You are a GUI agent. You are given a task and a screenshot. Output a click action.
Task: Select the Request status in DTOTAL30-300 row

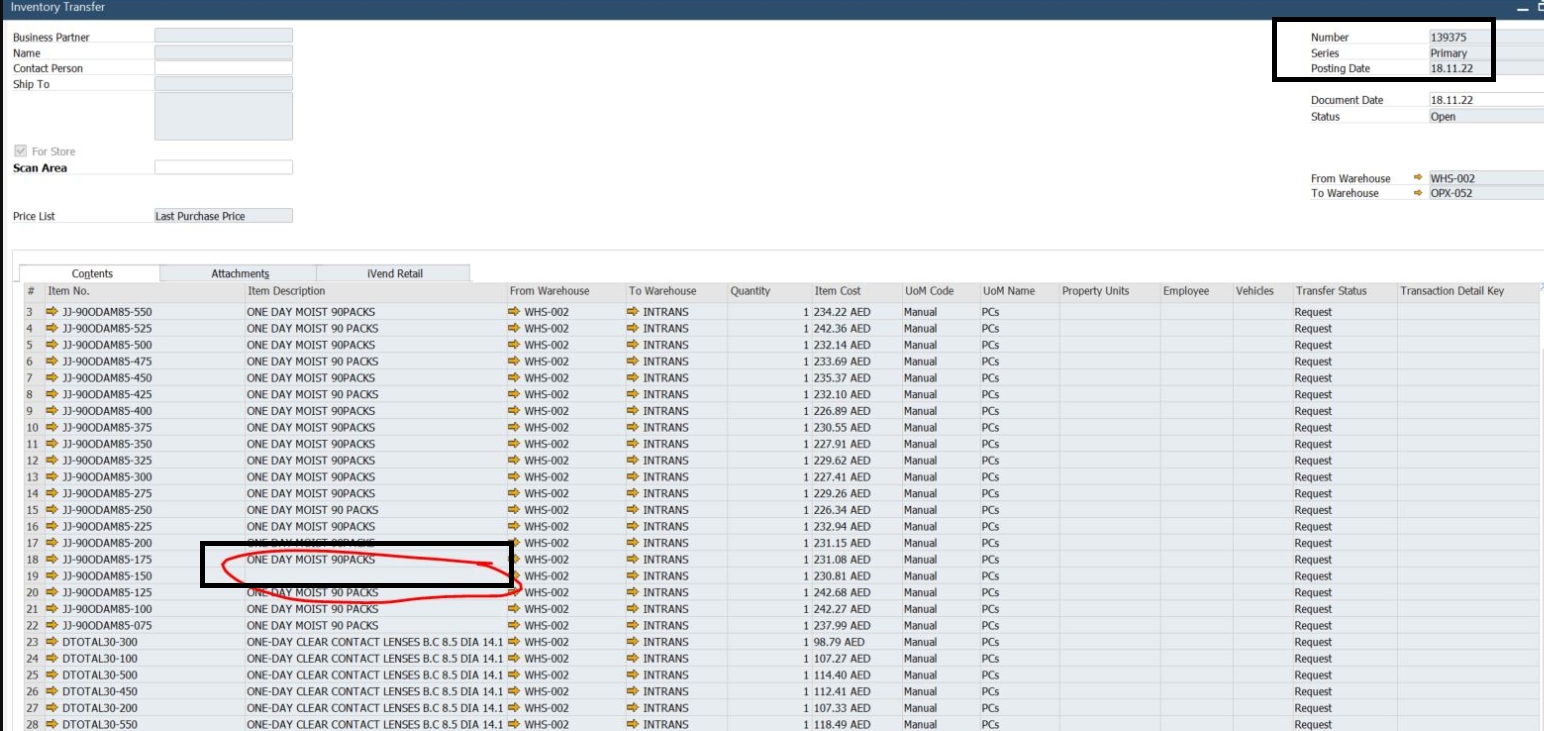pyautogui.click(x=1344, y=642)
